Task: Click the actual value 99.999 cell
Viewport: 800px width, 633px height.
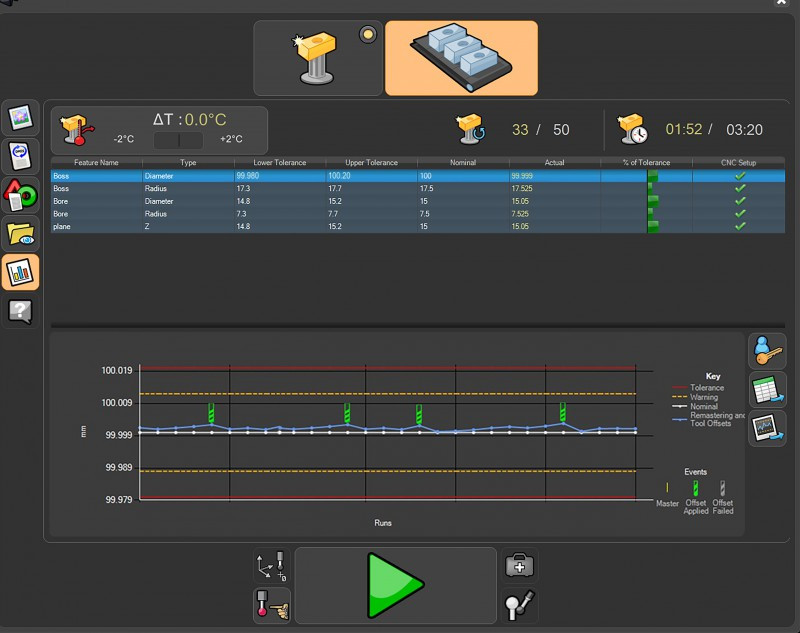Action: (555, 176)
